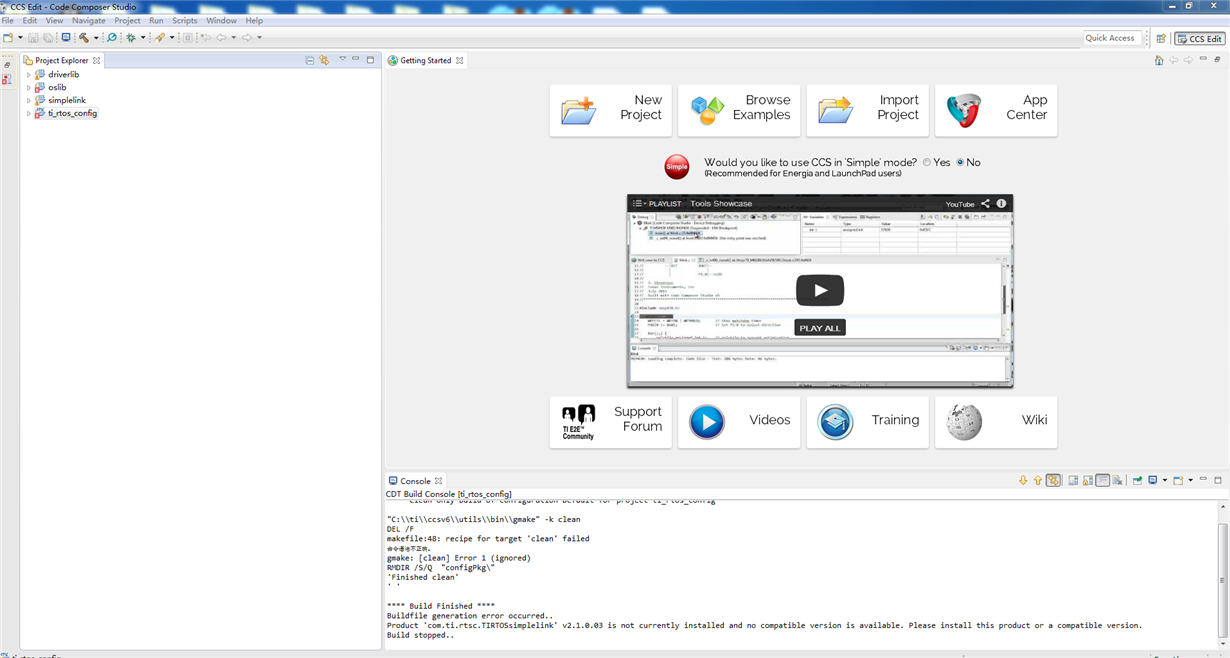Image resolution: width=1230 pixels, height=658 pixels.
Task: Open the Support Forum
Action: pos(611,422)
